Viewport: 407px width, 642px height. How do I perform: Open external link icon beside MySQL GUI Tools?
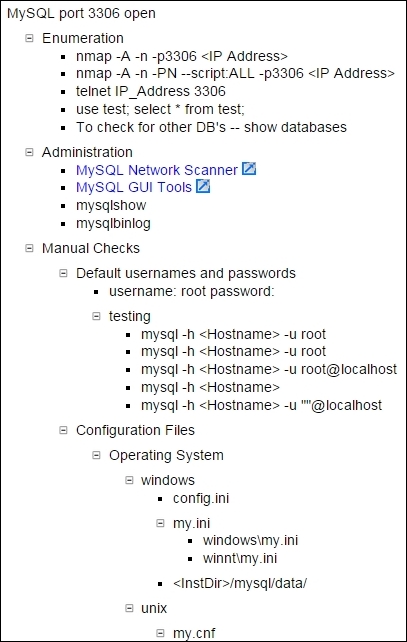[x=203, y=186]
